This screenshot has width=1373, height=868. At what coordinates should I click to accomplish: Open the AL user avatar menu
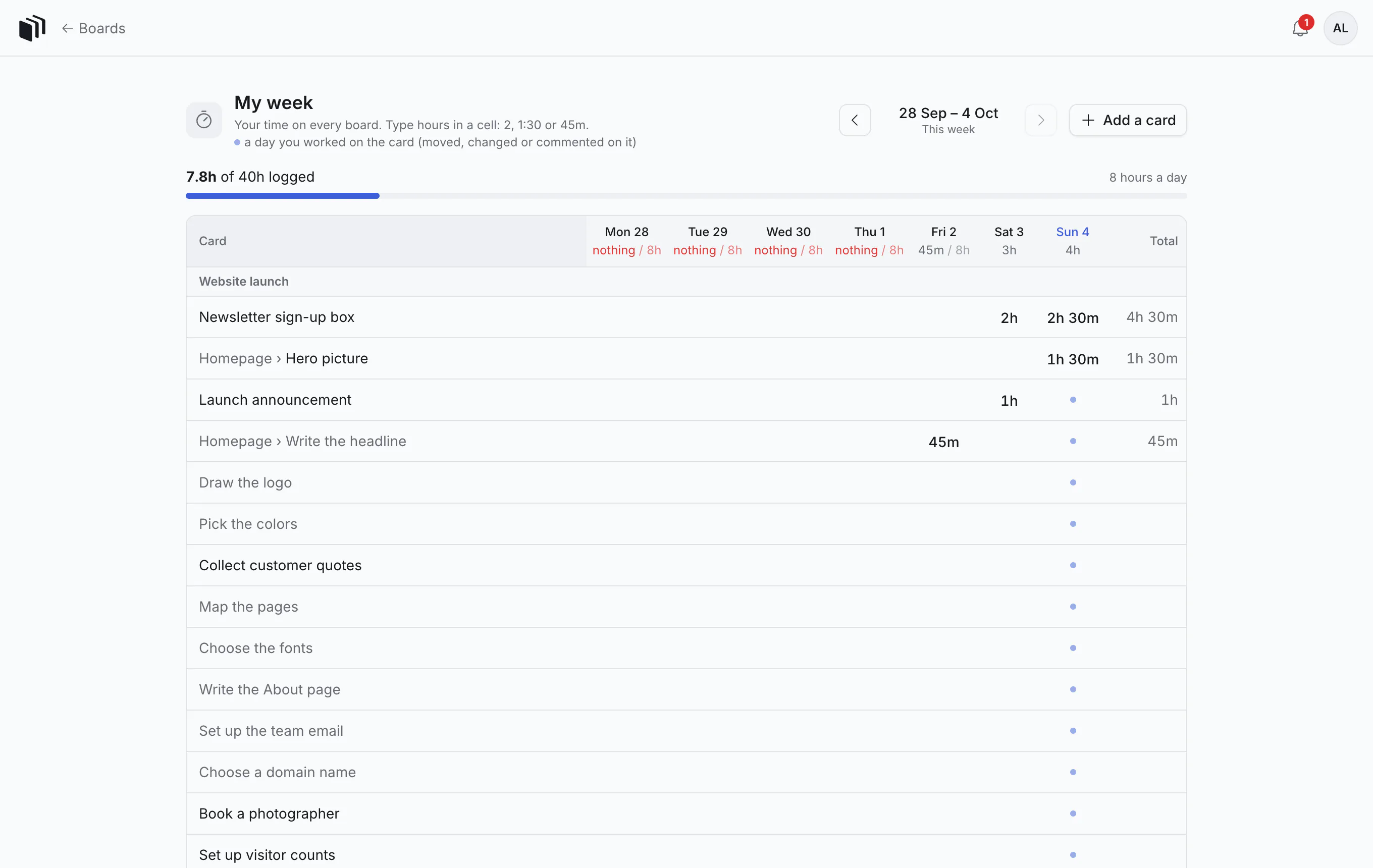[x=1340, y=28]
